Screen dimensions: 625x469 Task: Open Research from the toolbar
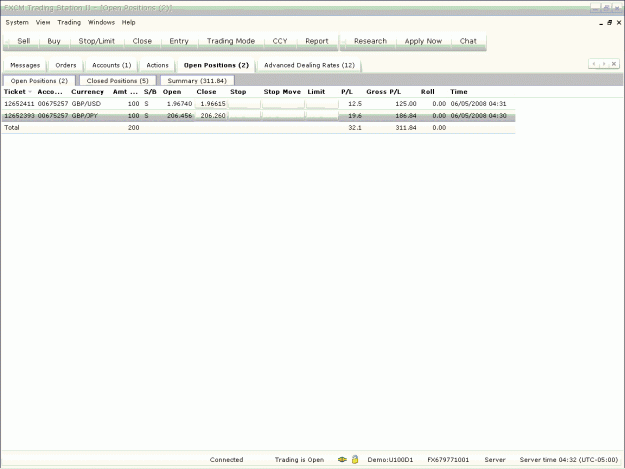tap(370, 41)
